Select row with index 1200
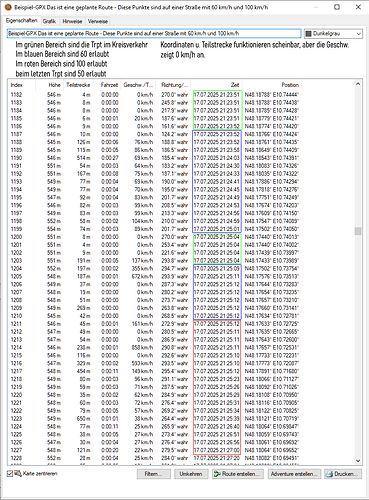This screenshot has width=369, height=500. [x=155, y=237]
